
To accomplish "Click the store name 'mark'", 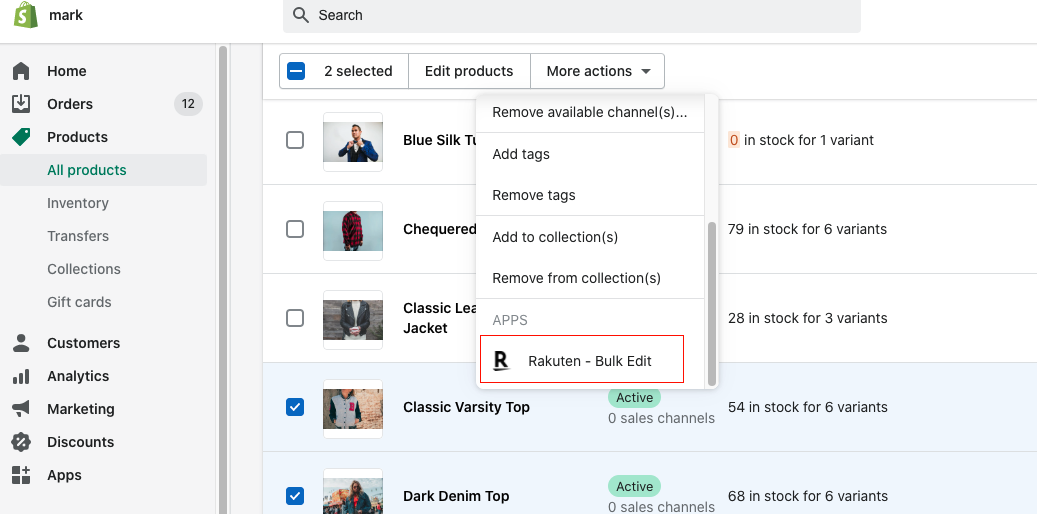I will [66, 15].
